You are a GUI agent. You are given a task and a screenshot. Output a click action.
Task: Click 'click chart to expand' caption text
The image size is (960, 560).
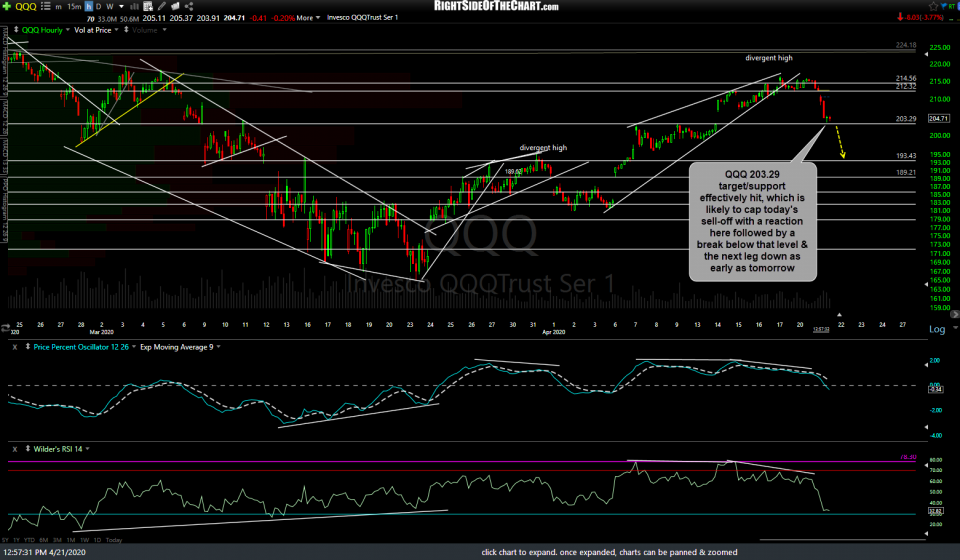click(609, 552)
